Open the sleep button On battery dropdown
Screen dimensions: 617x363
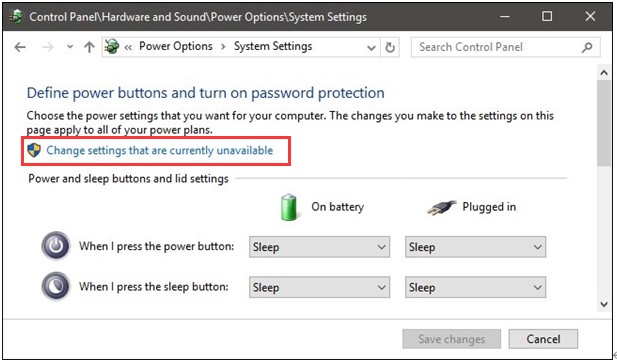(319, 287)
